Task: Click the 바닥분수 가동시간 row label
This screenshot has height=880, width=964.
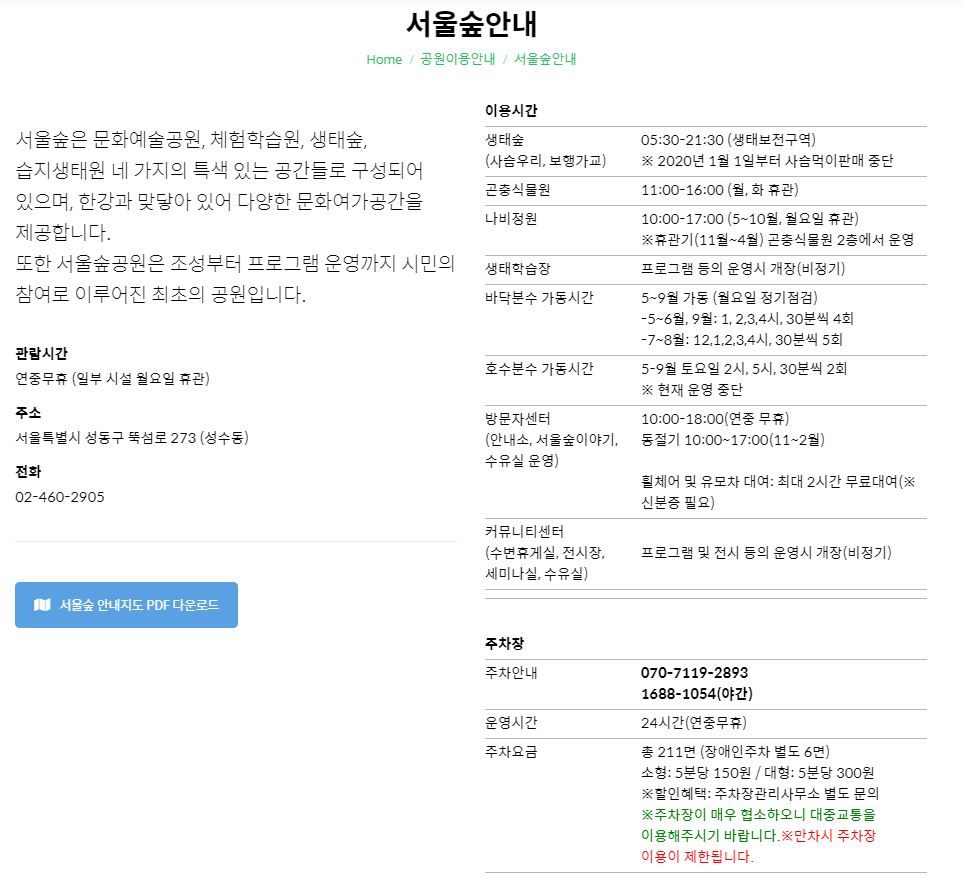Action: click(539, 297)
